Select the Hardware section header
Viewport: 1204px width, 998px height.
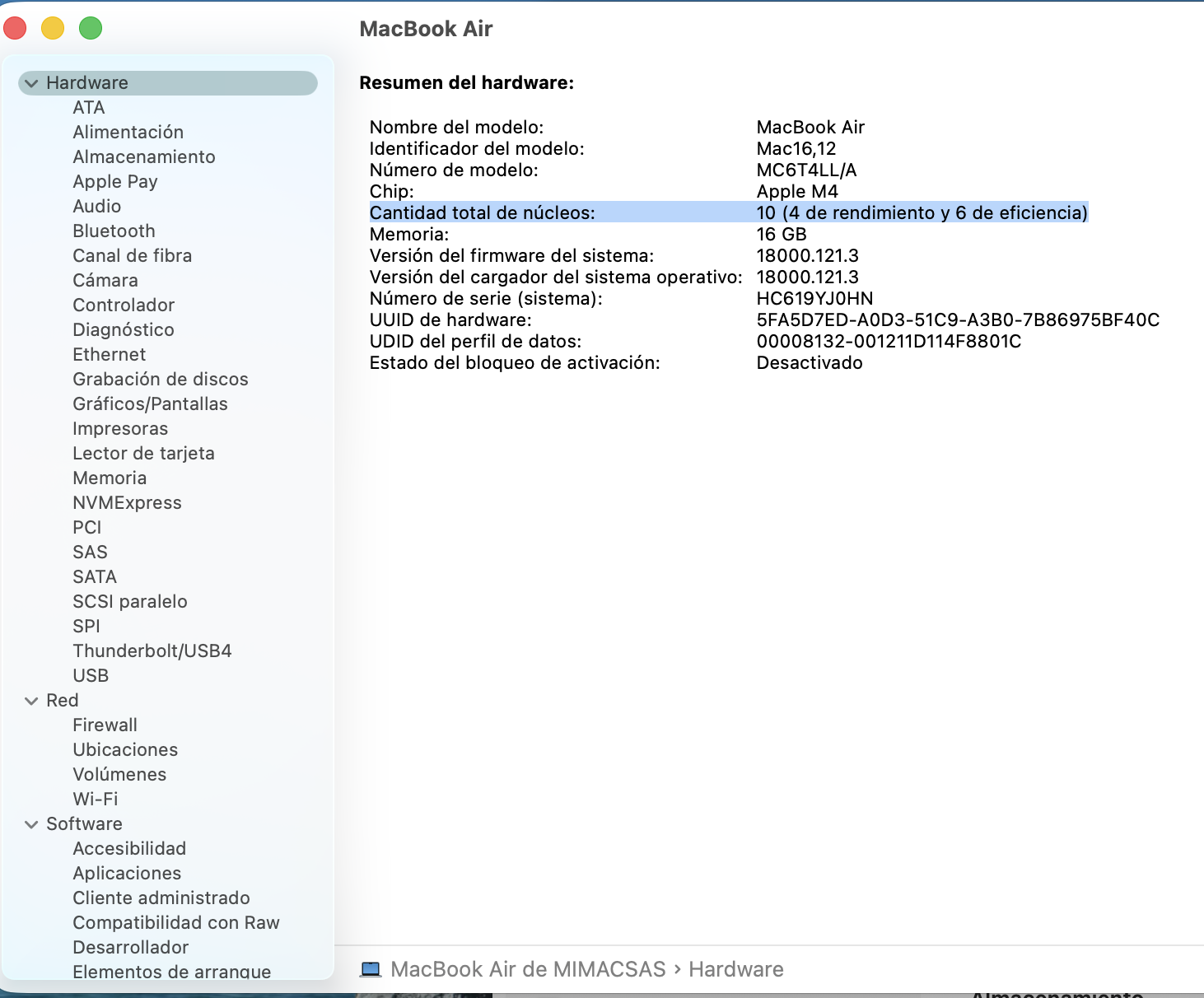[168, 83]
